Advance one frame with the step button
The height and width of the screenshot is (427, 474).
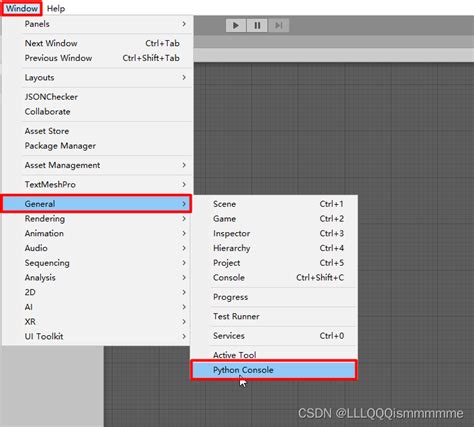point(278,25)
